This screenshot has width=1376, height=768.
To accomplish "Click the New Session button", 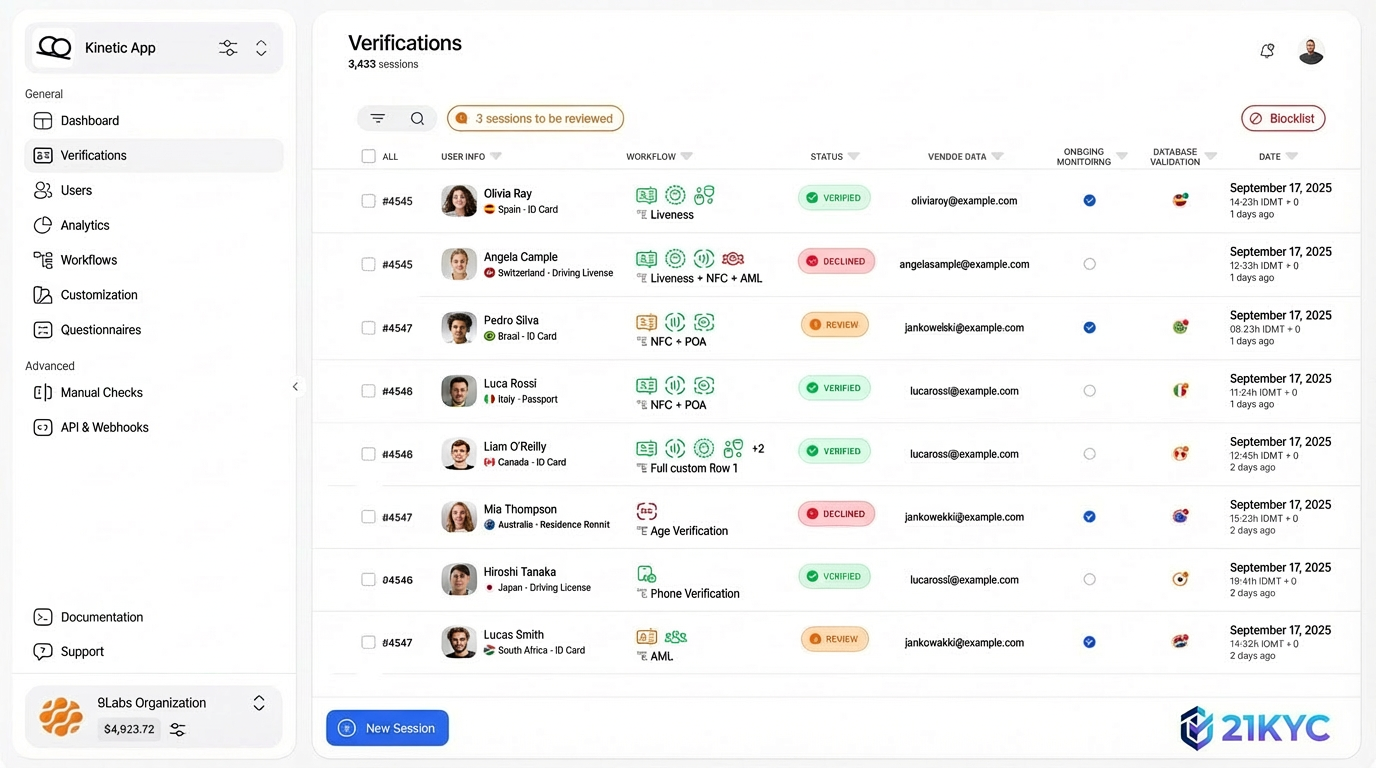I will pos(387,728).
